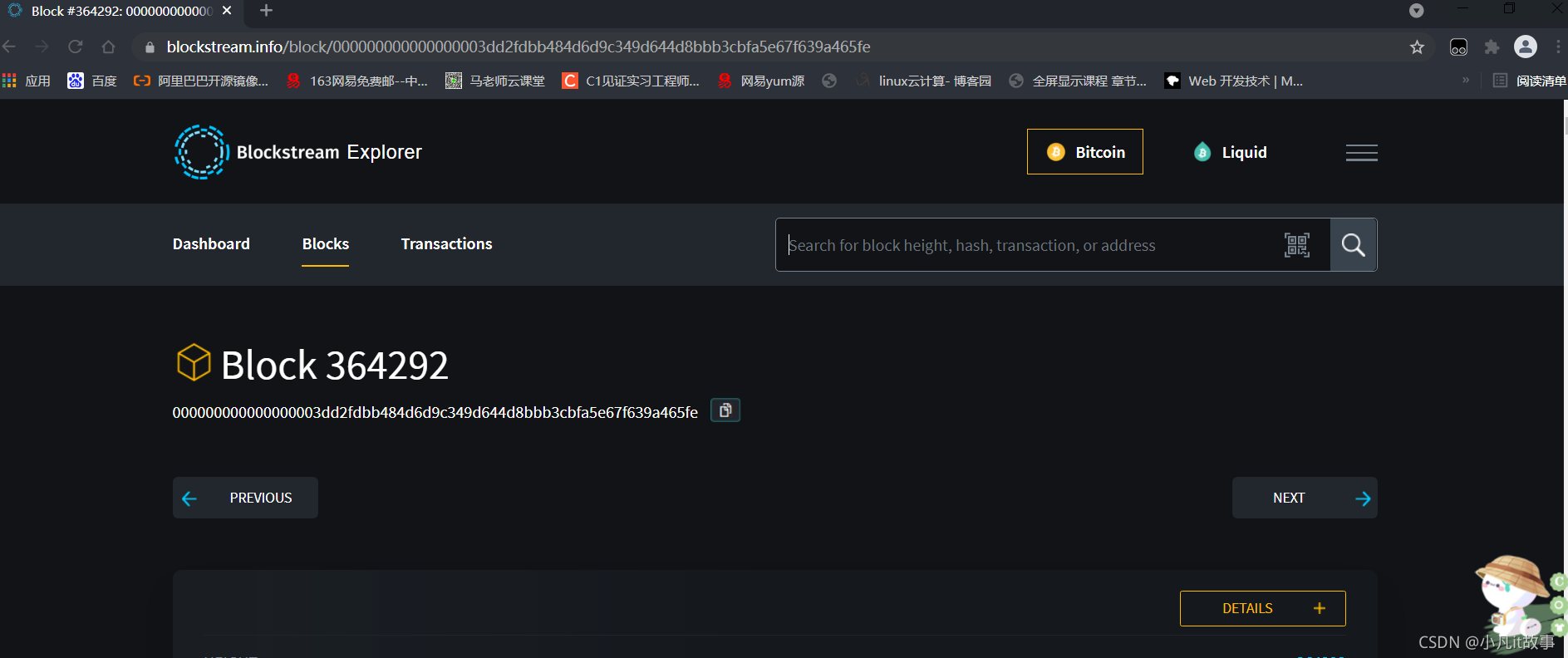Open the 163网易免费邮 bookmark
The width and height of the screenshot is (1568, 658).
(356, 81)
